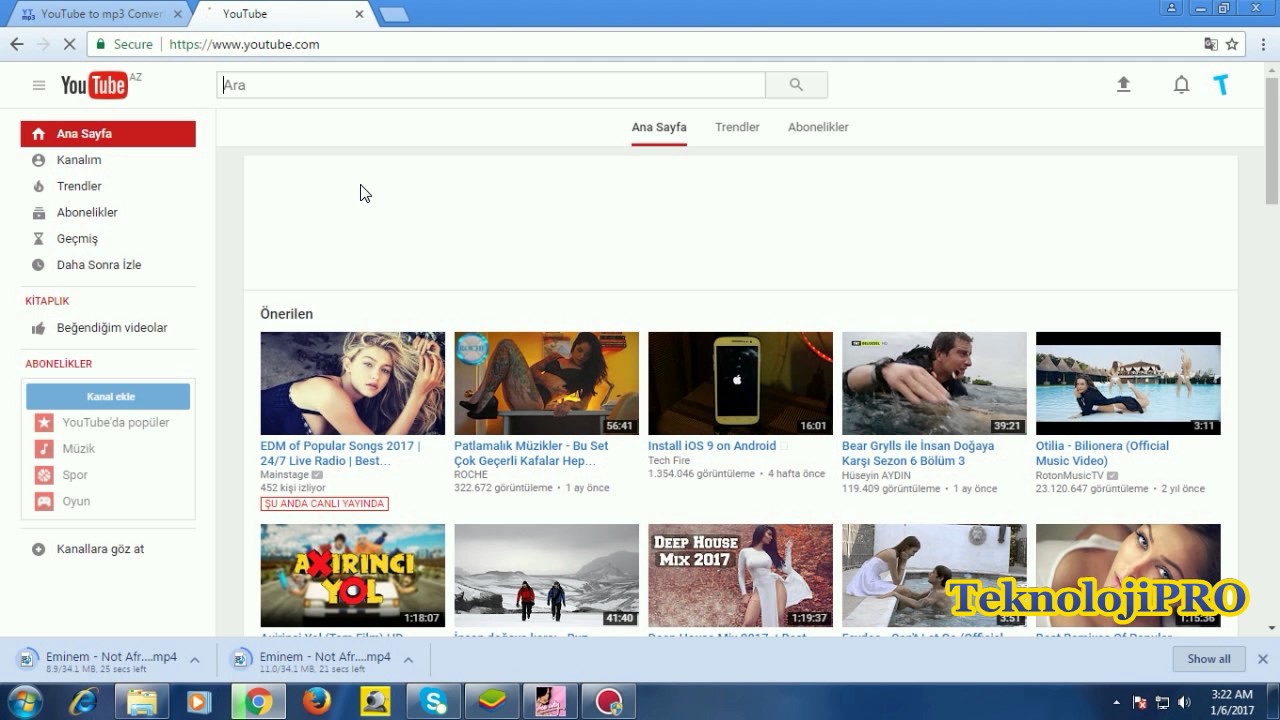Open the Hüseyin AYDIN channel link
Image resolution: width=1280 pixels, height=720 pixels.
(876, 475)
